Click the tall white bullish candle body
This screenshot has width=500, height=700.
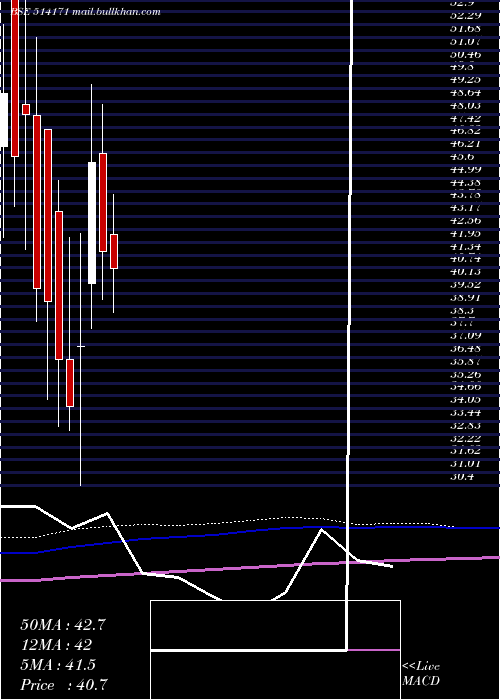(x=92, y=223)
